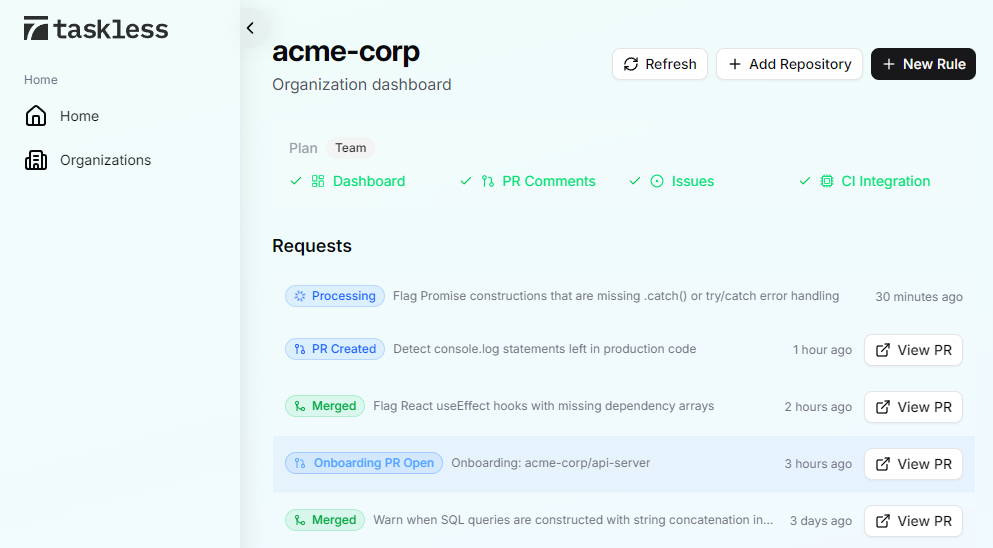Click the PR Comments pull-request icon
993x548 pixels.
tap(488, 181)
